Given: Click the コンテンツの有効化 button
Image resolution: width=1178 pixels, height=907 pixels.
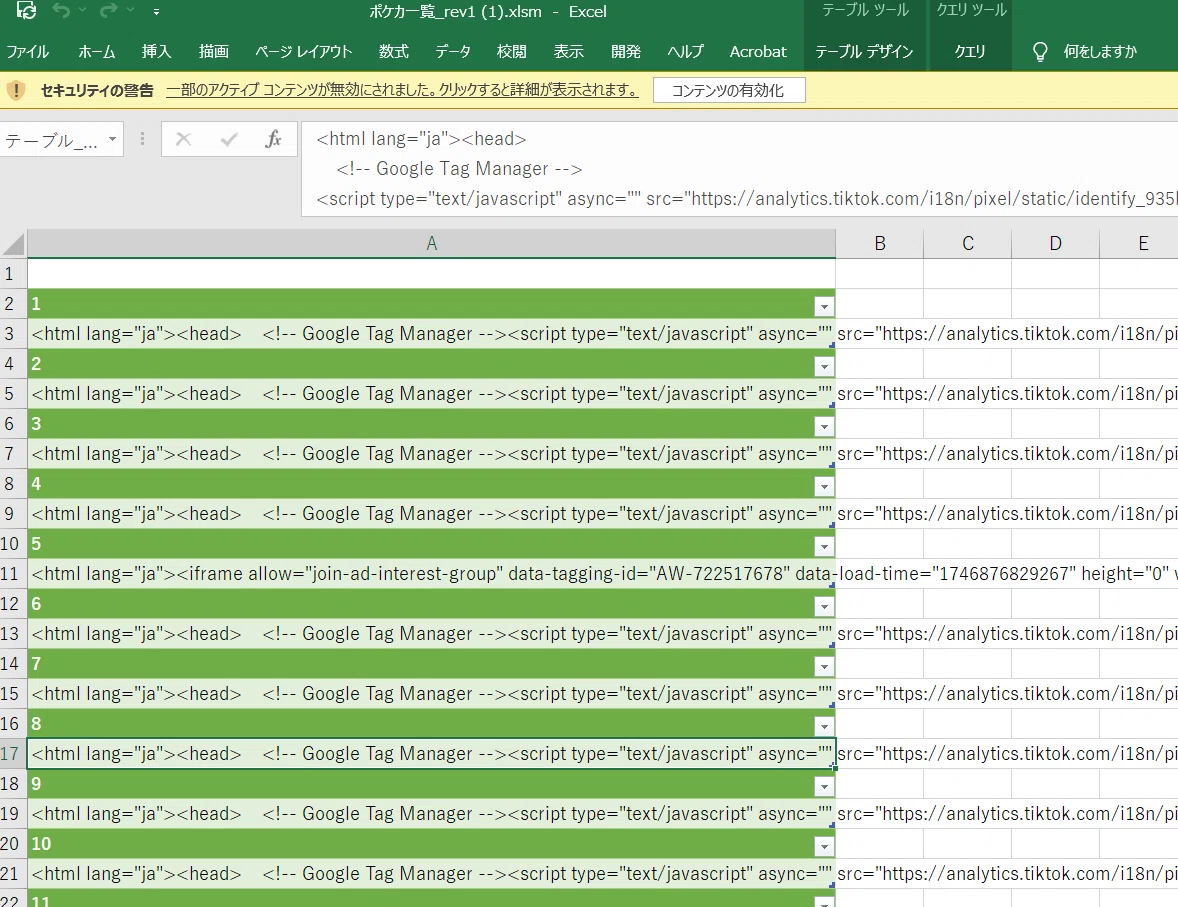Looking at the screenshot, I should [x=729, y=90].
